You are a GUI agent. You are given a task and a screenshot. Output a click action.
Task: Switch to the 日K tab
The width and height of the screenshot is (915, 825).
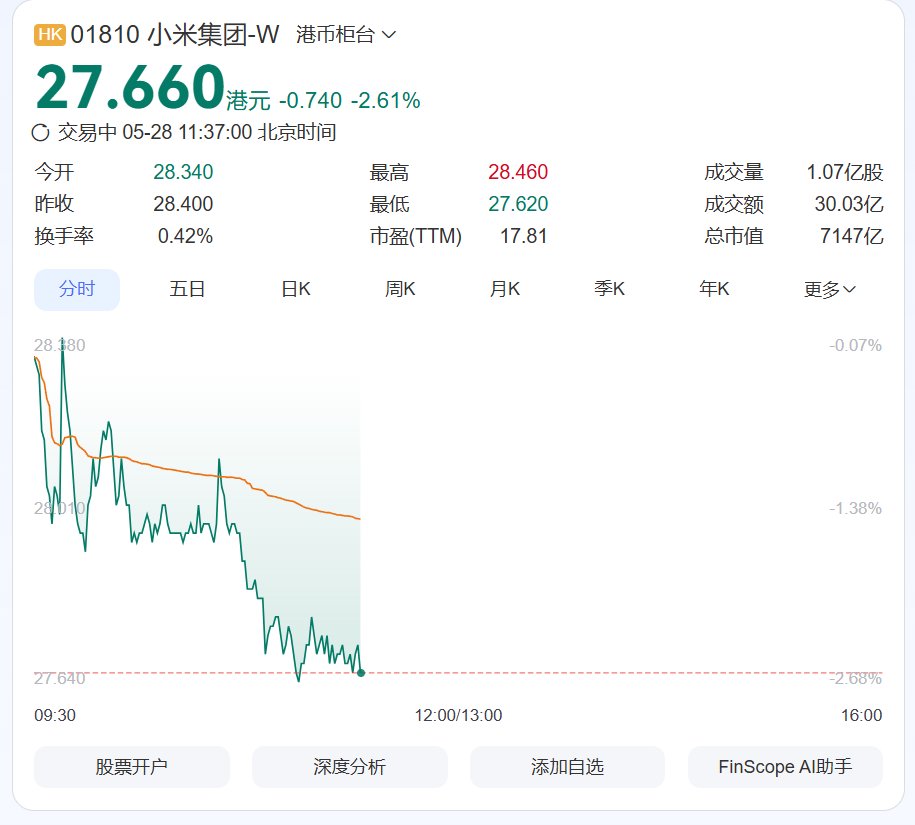[x=296, y=289]
